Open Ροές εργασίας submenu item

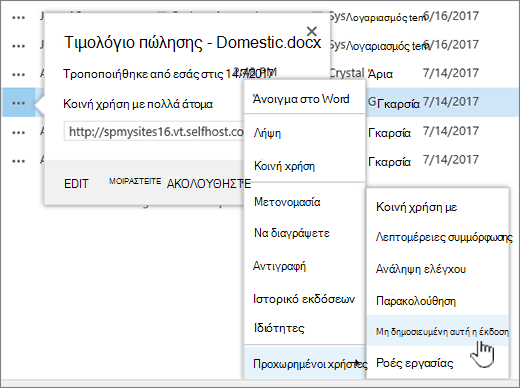438,363
